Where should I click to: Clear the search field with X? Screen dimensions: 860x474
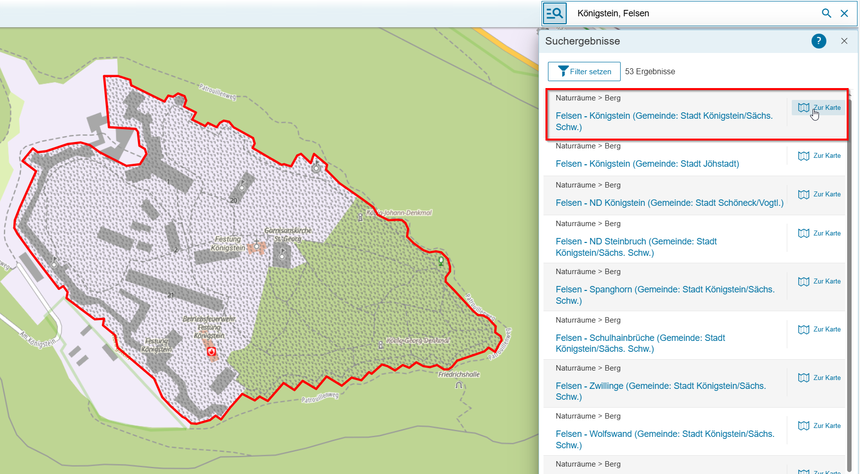tap(844, 13)
